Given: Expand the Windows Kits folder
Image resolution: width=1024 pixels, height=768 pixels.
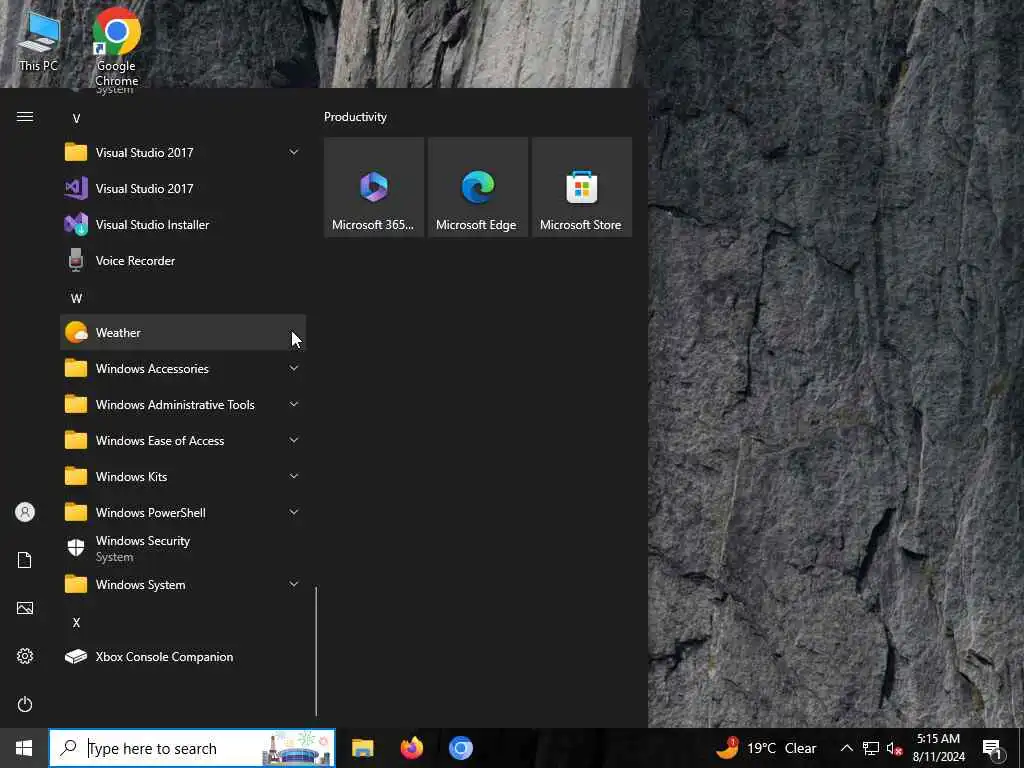Looking at the screenshot, I should click(183, 476).
